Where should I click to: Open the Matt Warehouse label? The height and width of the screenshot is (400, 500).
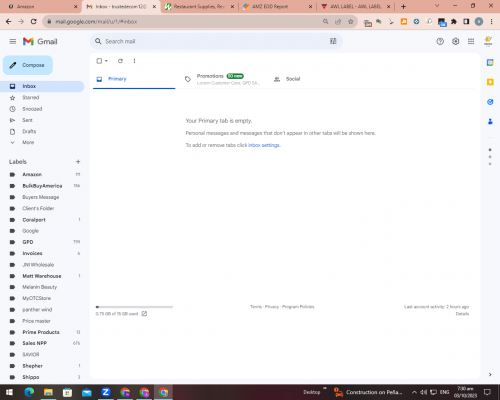(42, 276)
